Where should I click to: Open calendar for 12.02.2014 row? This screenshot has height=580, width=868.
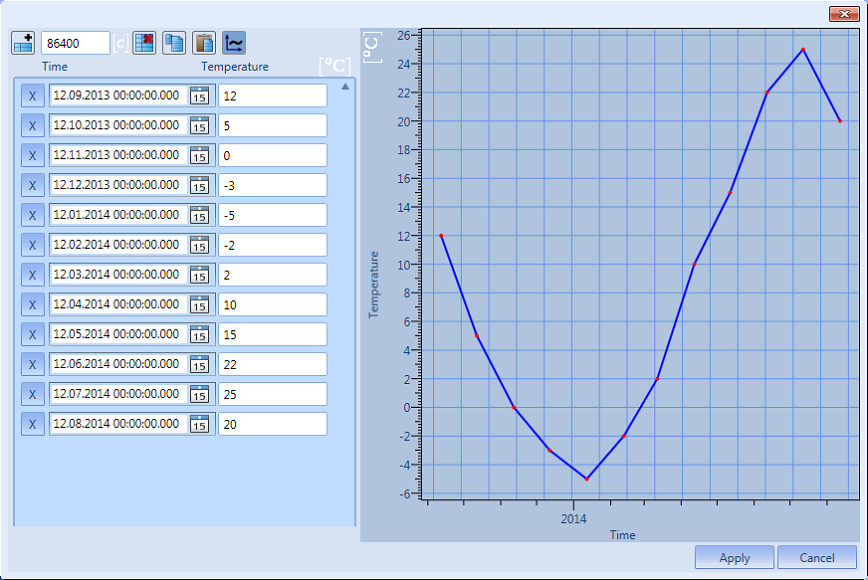(x=200, y=245)
